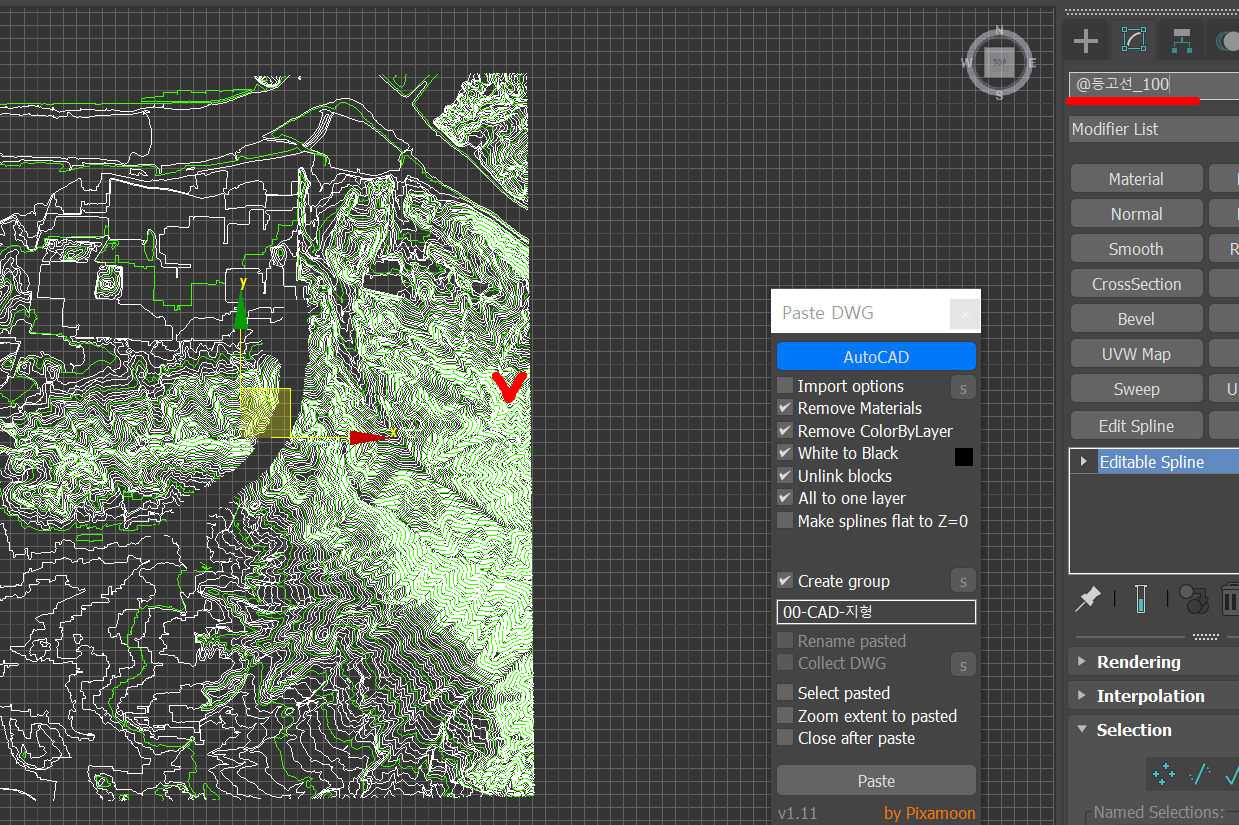This screenshot has height=825, width=1239.
Task: Toggle Create group checkbox
Action: [x=785, y=581]
